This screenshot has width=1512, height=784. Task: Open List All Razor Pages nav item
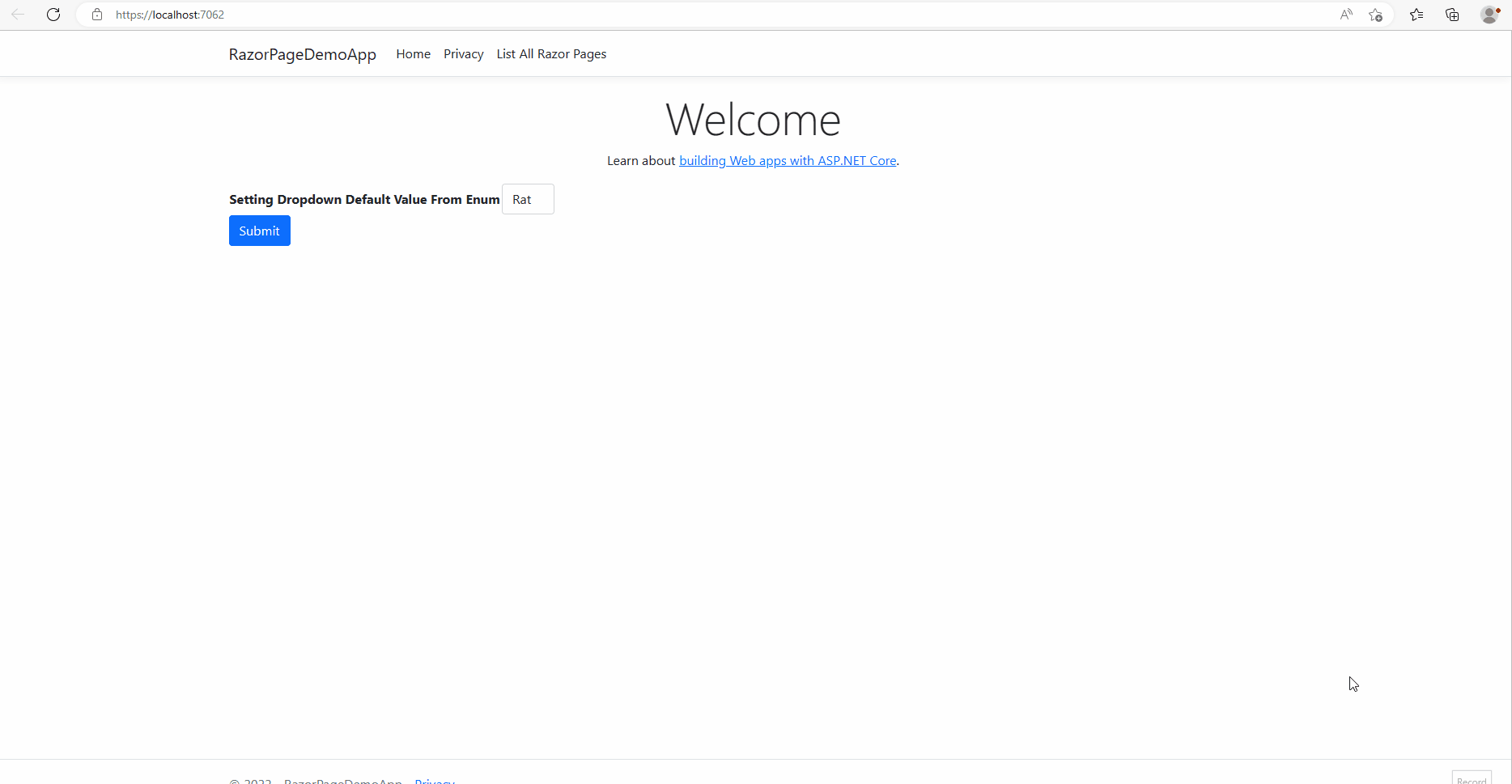pos(551,54)
